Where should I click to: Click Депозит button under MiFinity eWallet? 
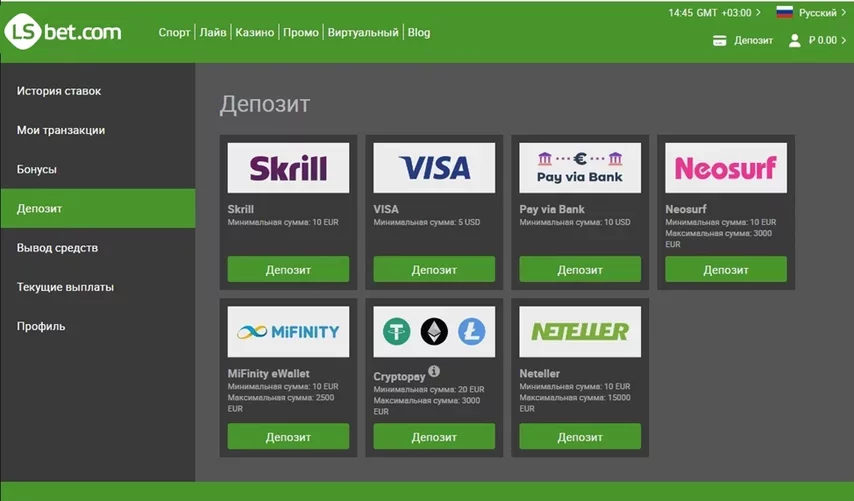[288, 436]
